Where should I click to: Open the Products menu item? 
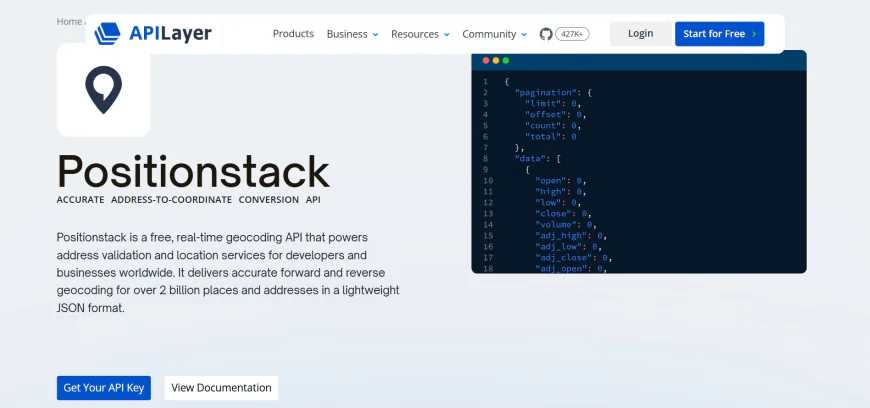point(293,34)
